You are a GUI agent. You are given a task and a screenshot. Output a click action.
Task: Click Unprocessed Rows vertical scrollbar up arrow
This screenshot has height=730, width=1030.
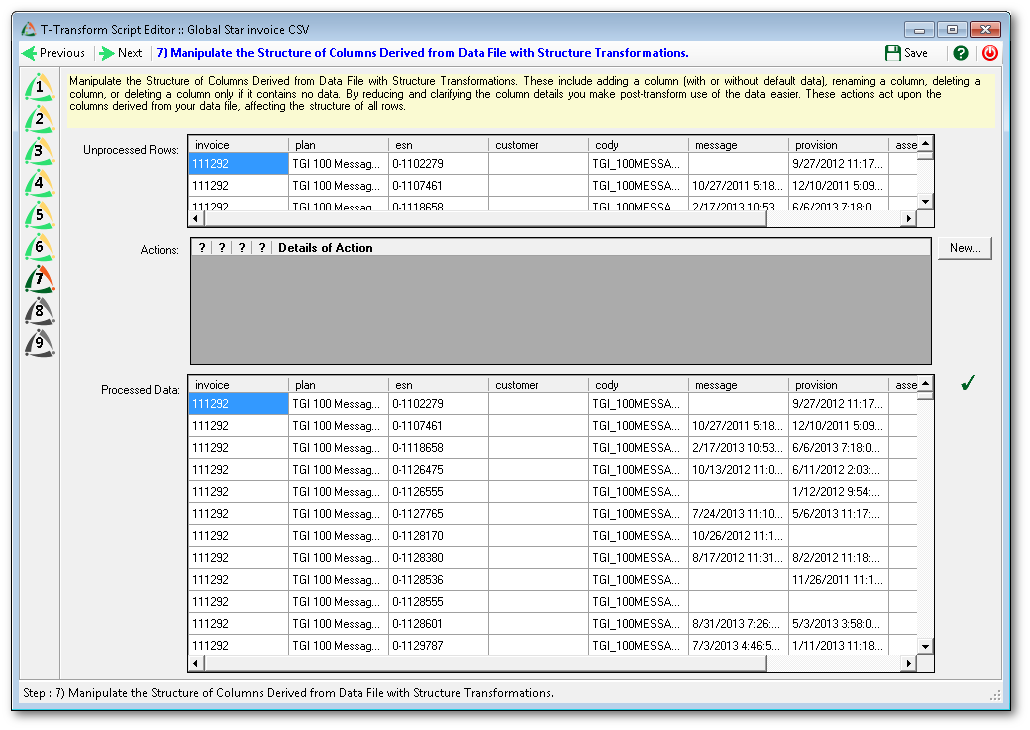(925, 144)
